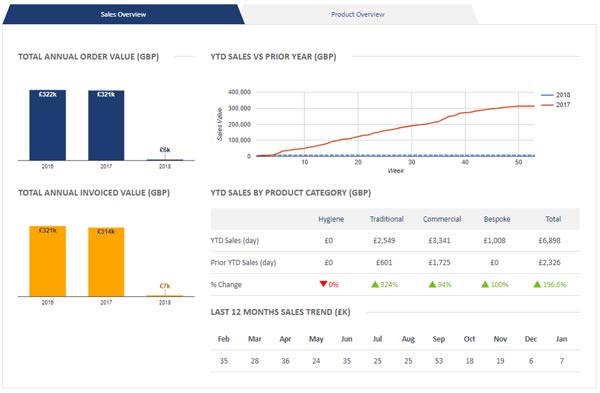The height and width of the screenshot is (393, 600).
Task: Select the £321k blue order value bar
Action: point(106,125)
